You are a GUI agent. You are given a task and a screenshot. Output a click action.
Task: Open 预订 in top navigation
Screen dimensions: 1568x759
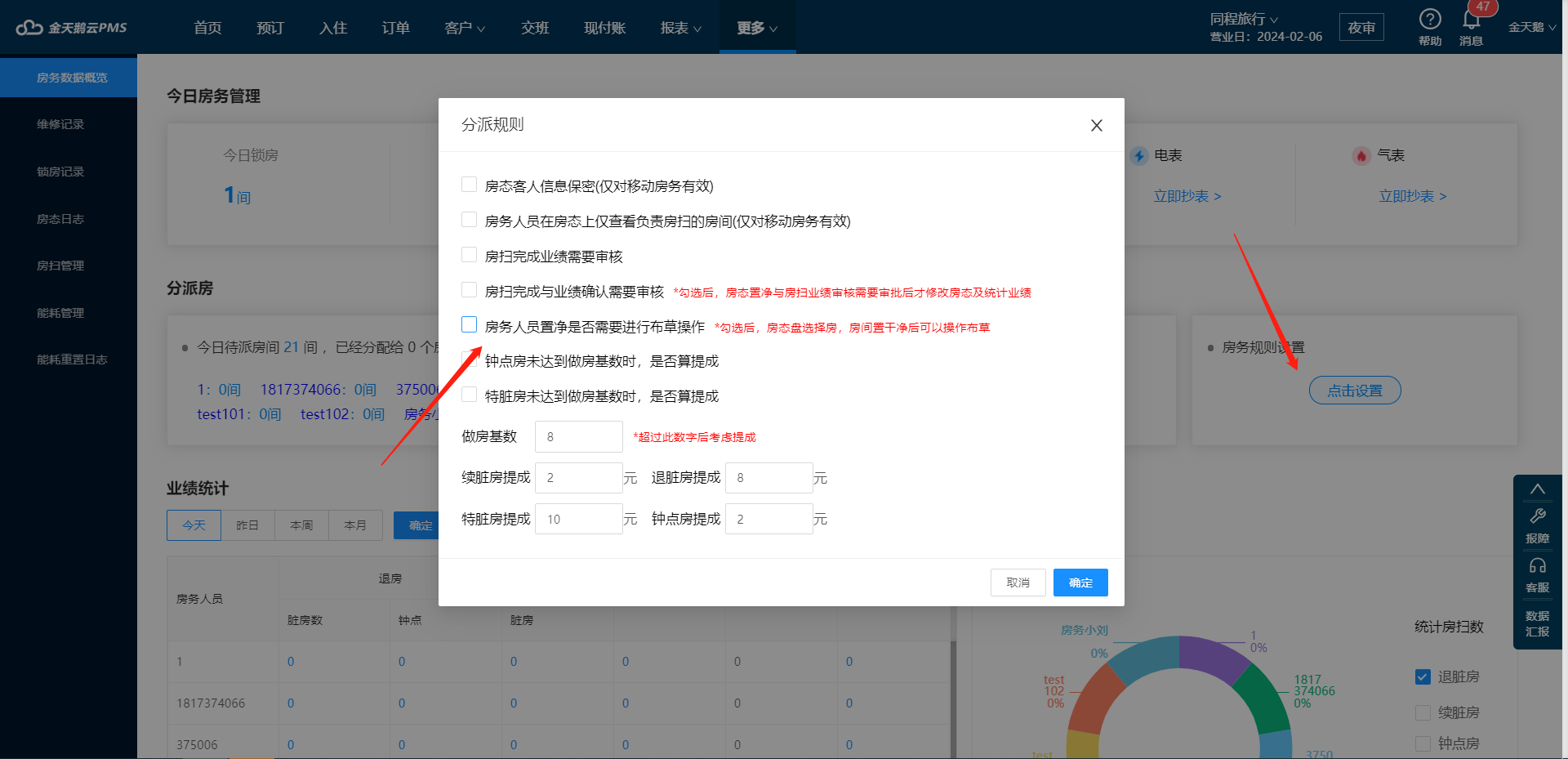270,28
